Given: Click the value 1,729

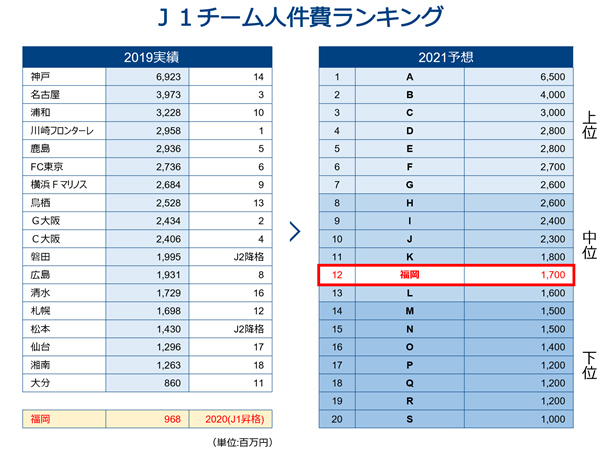Looking at the screenshot, I should [x=168, y=293].
